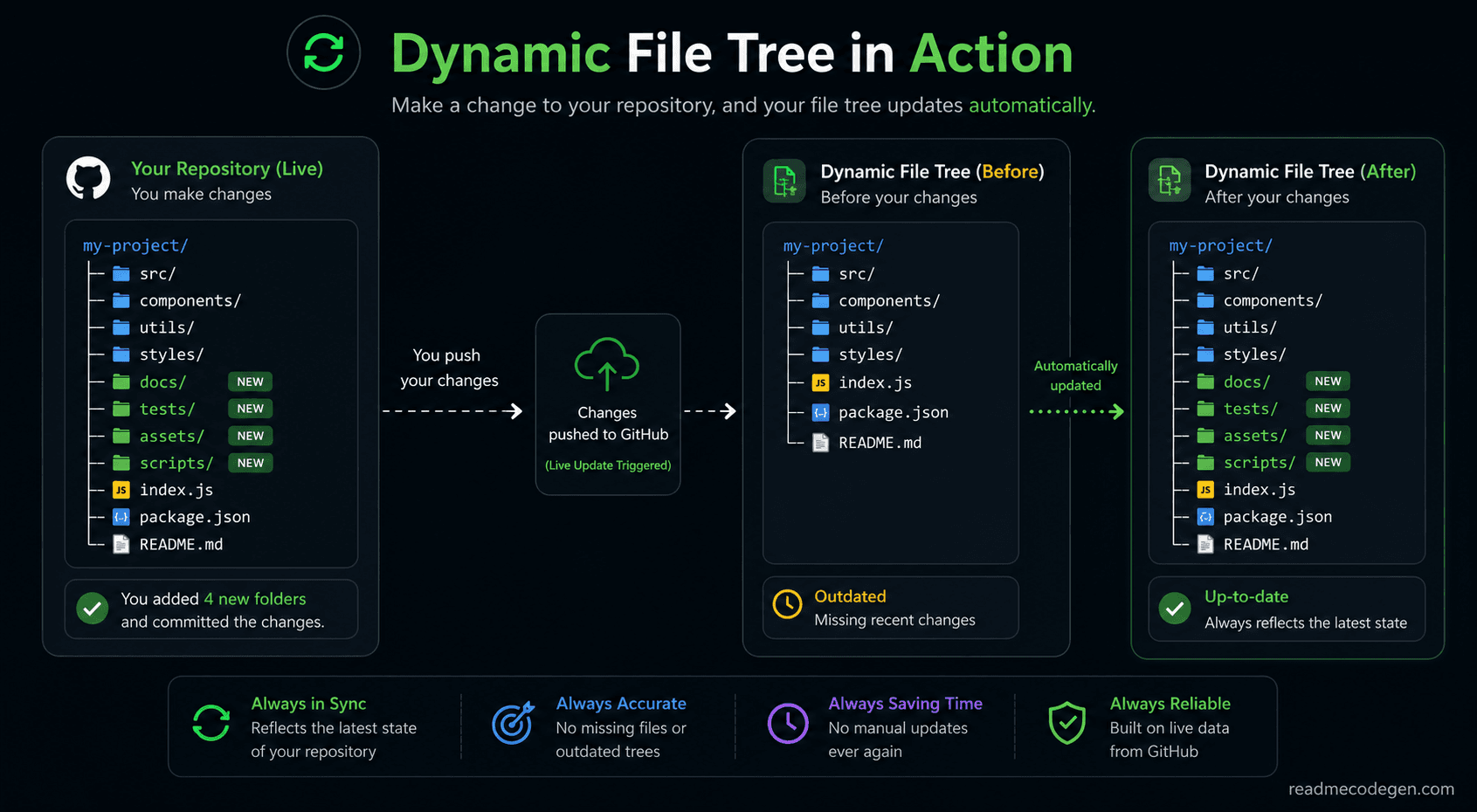Click the index.js JS icon in Your Repository
The width and height of the screenshot is (1477, 812).
point(121,491)
